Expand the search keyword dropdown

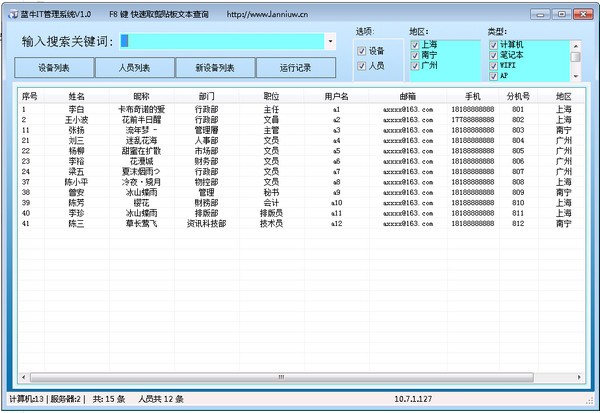point(330,42)
